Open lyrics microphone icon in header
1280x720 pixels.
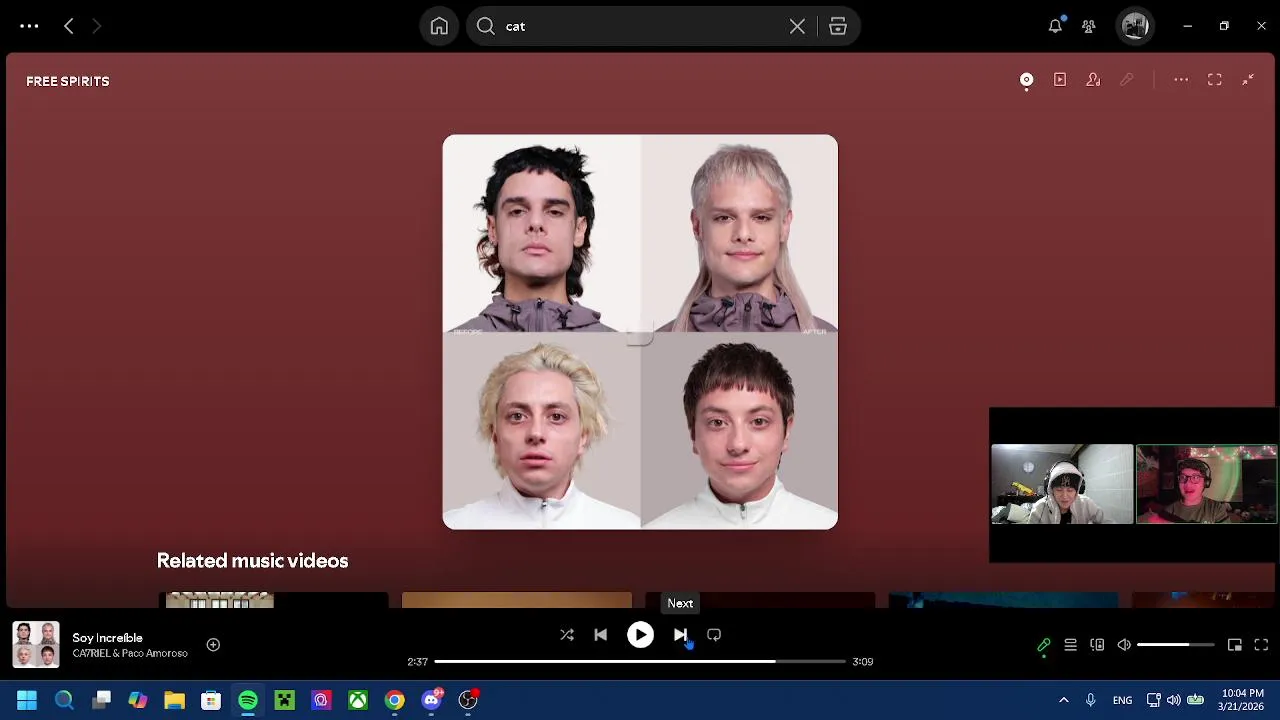(x=1127, y=80)
